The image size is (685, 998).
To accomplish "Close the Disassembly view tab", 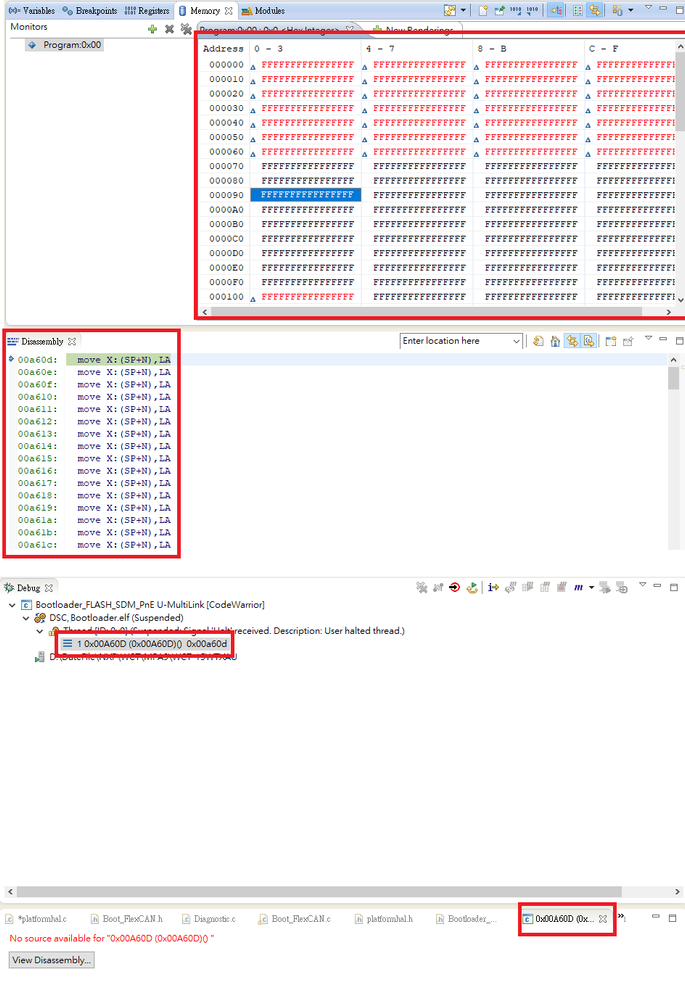I will pos(72,342).
